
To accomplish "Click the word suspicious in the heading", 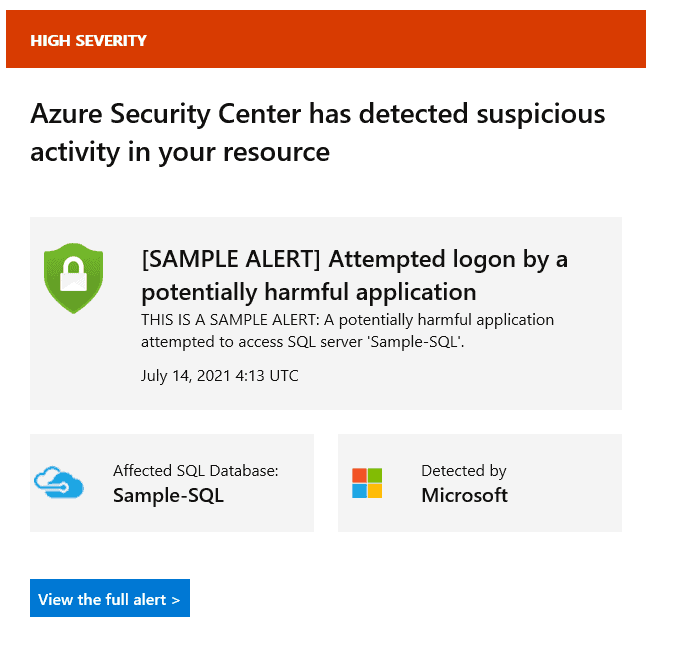I will pyautogui.click(x=541, y=114).
